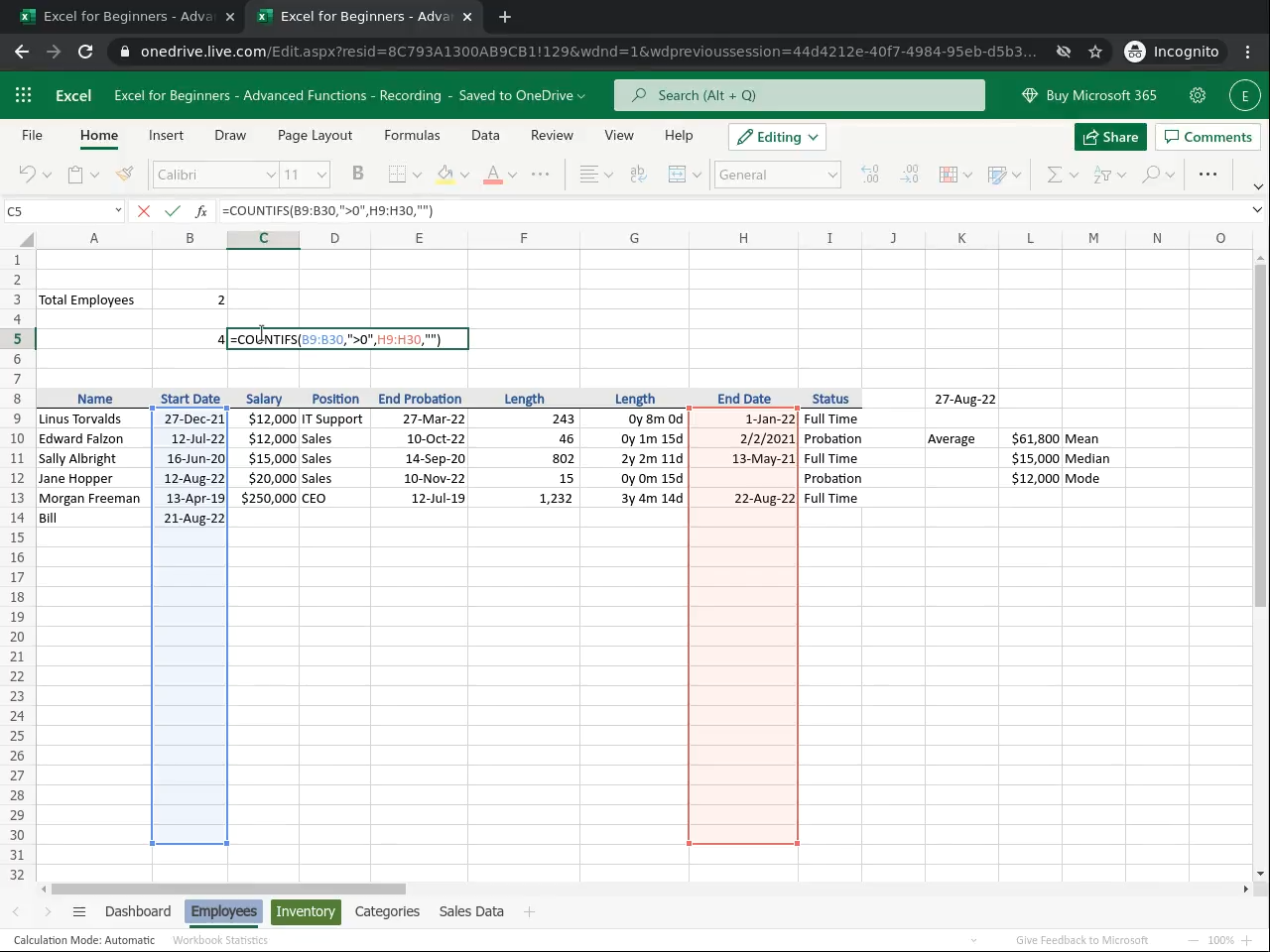The height and width of the screenshot is (952, 1270).
Task: Toggle Bold formatting in the ribbon
Action: (x=357, y=175)
